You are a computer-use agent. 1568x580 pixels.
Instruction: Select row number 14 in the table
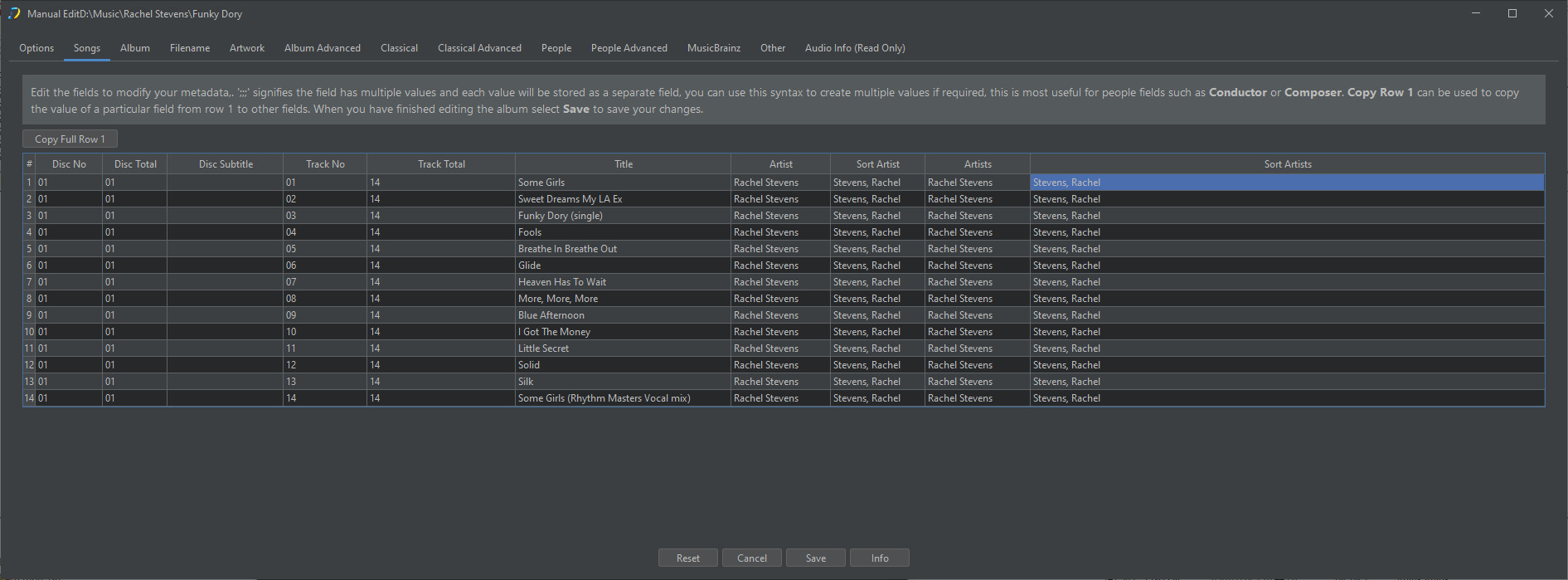29,398
